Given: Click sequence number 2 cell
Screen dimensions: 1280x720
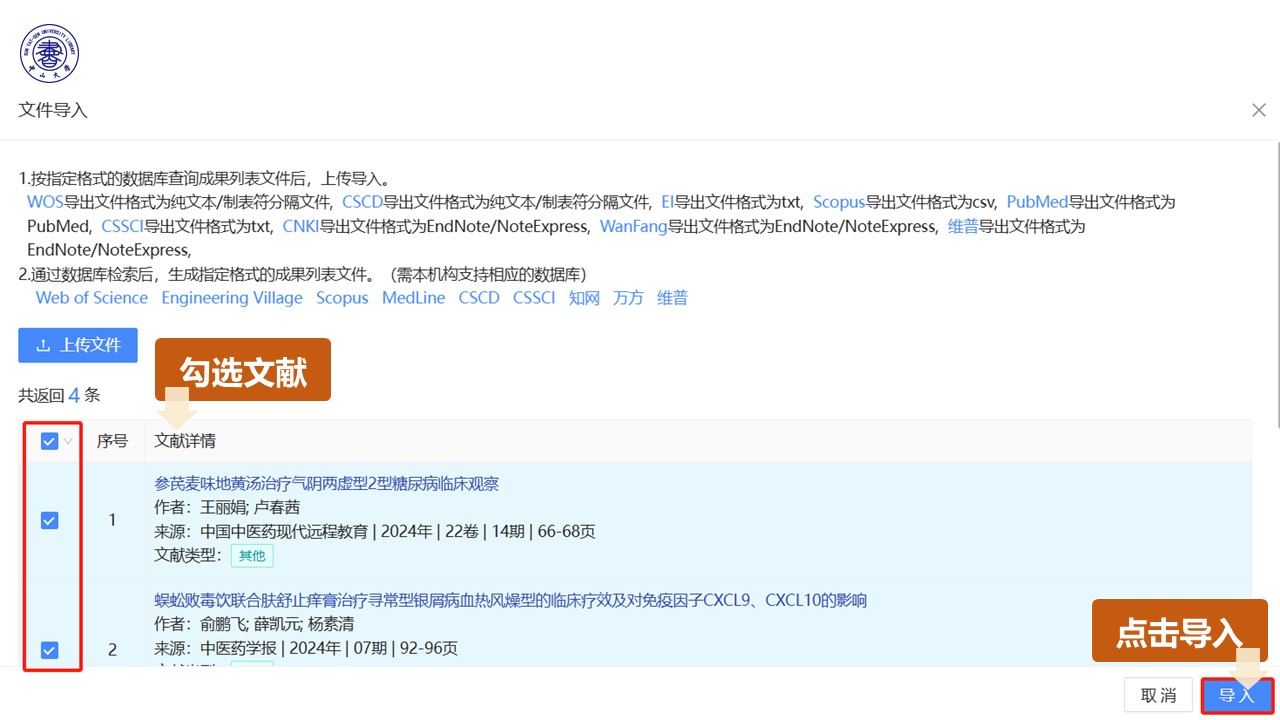Looking at the screenshot, I should pyautogui.click(x=112, y=650).
